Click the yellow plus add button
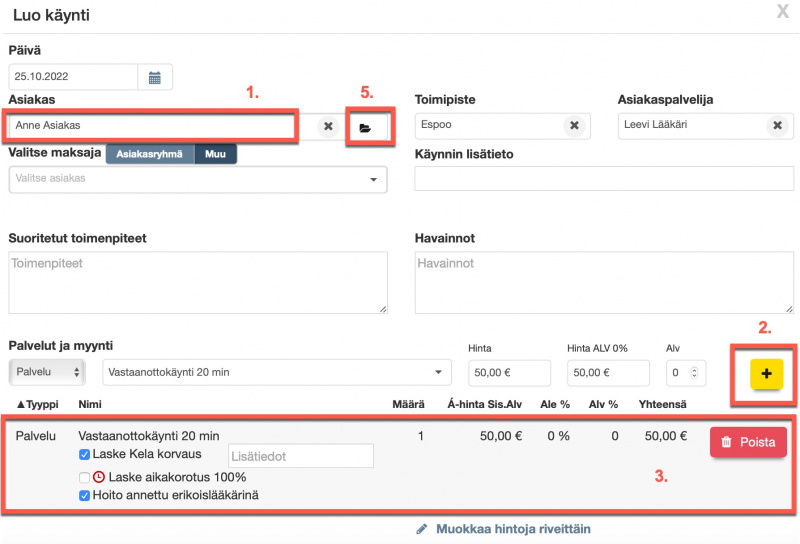Image resolution: width=800 pixels, height=544 pixels. pos(766,373)
